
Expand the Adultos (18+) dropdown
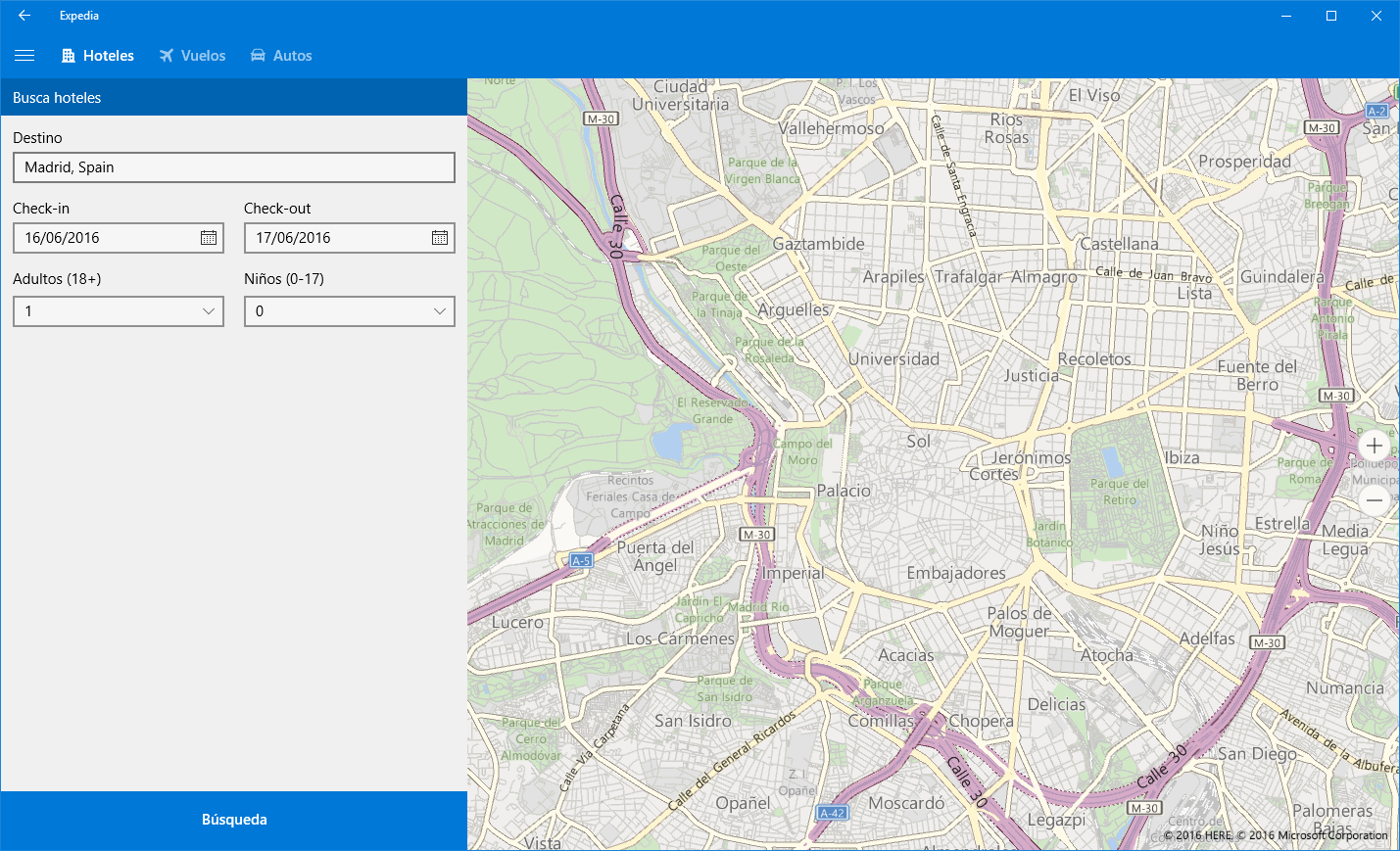119,311
